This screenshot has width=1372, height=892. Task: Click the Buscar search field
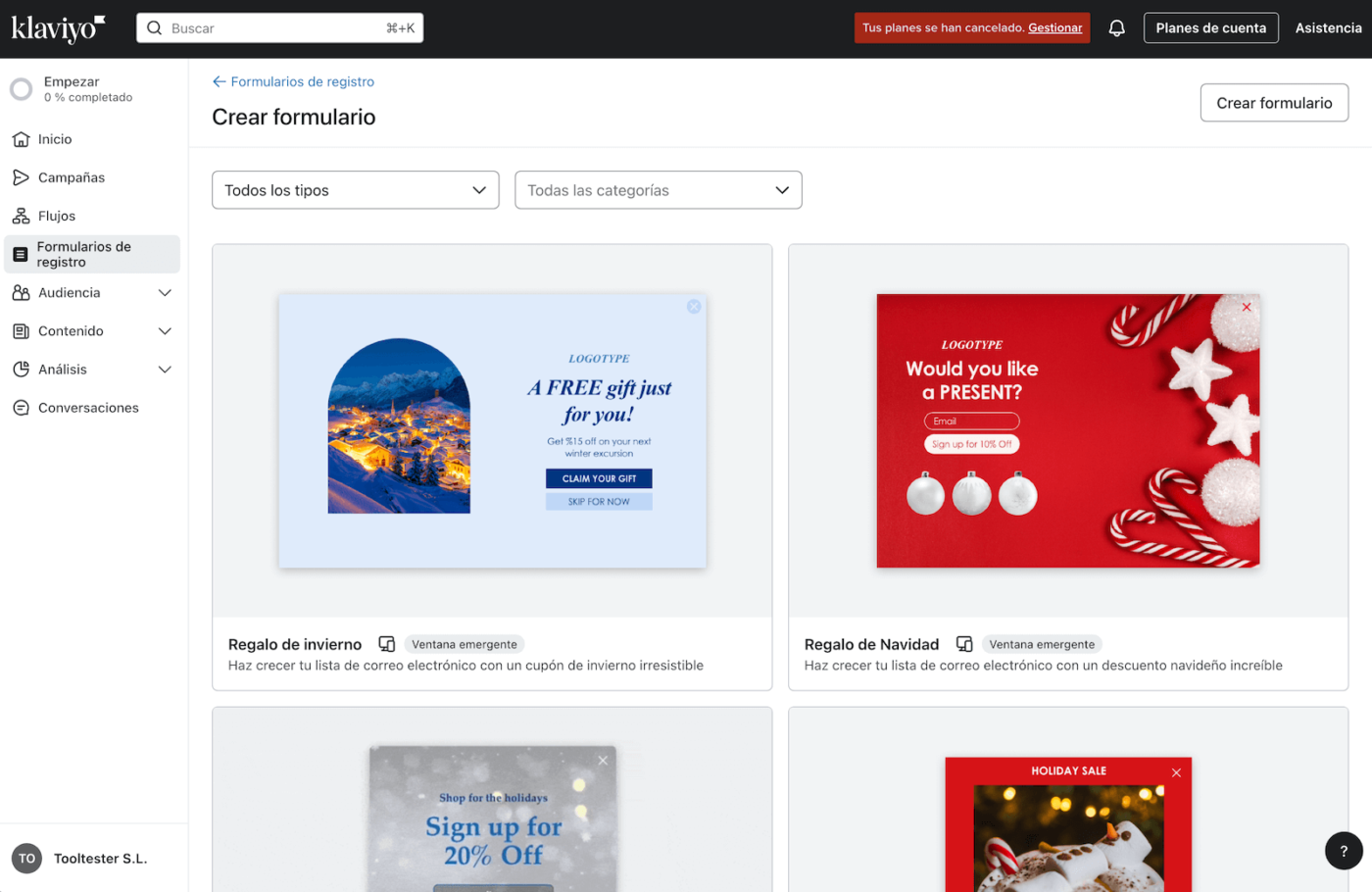279,28
